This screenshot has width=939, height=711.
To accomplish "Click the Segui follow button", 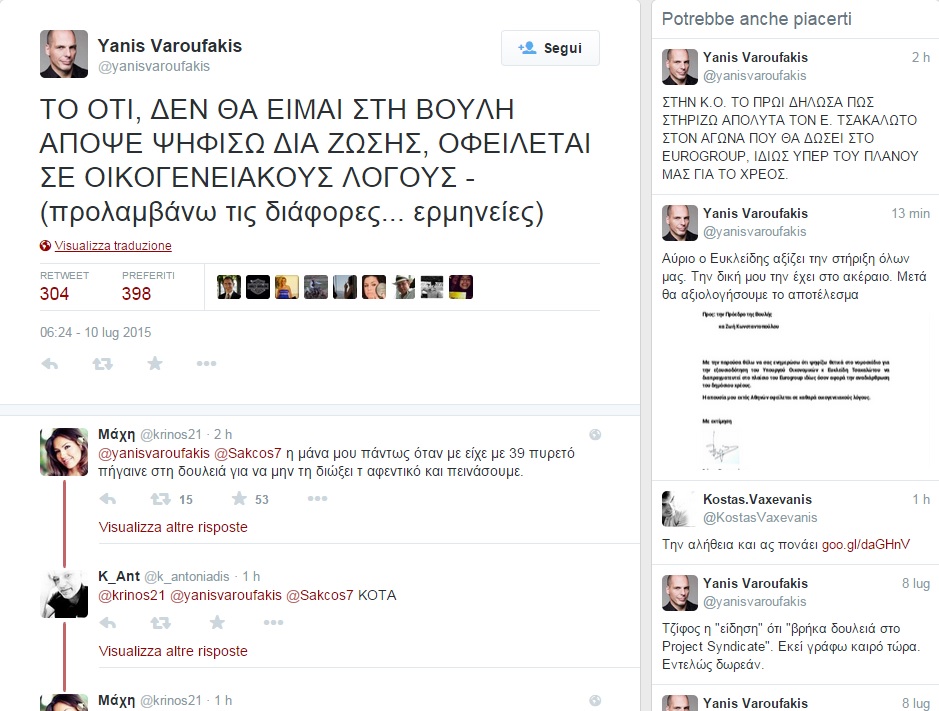I will [x=550, y=48].
